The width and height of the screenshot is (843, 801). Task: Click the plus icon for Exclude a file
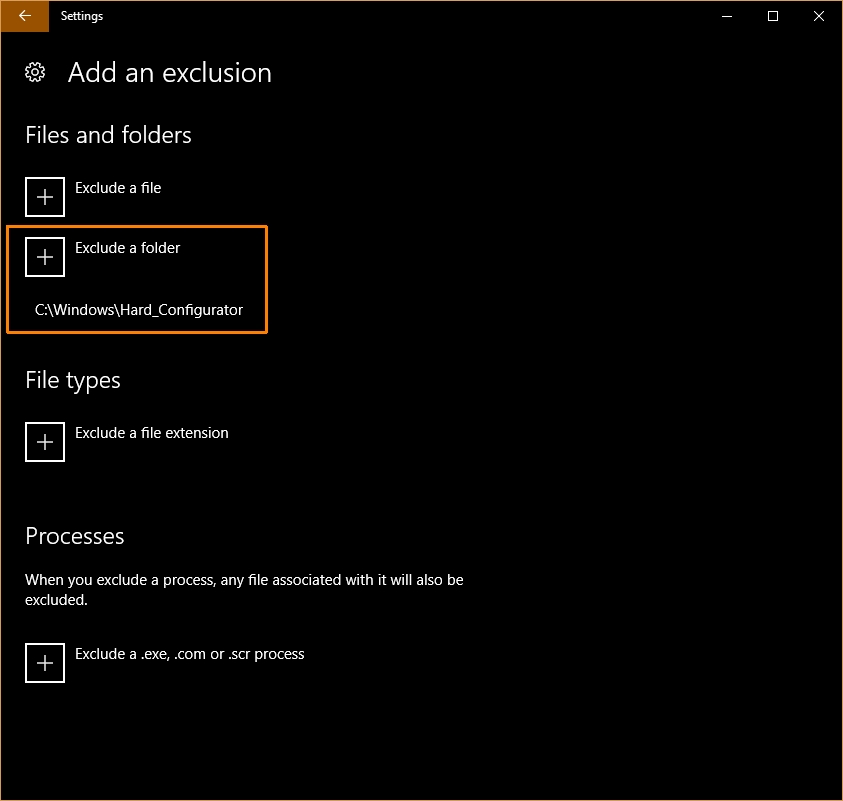45,197
